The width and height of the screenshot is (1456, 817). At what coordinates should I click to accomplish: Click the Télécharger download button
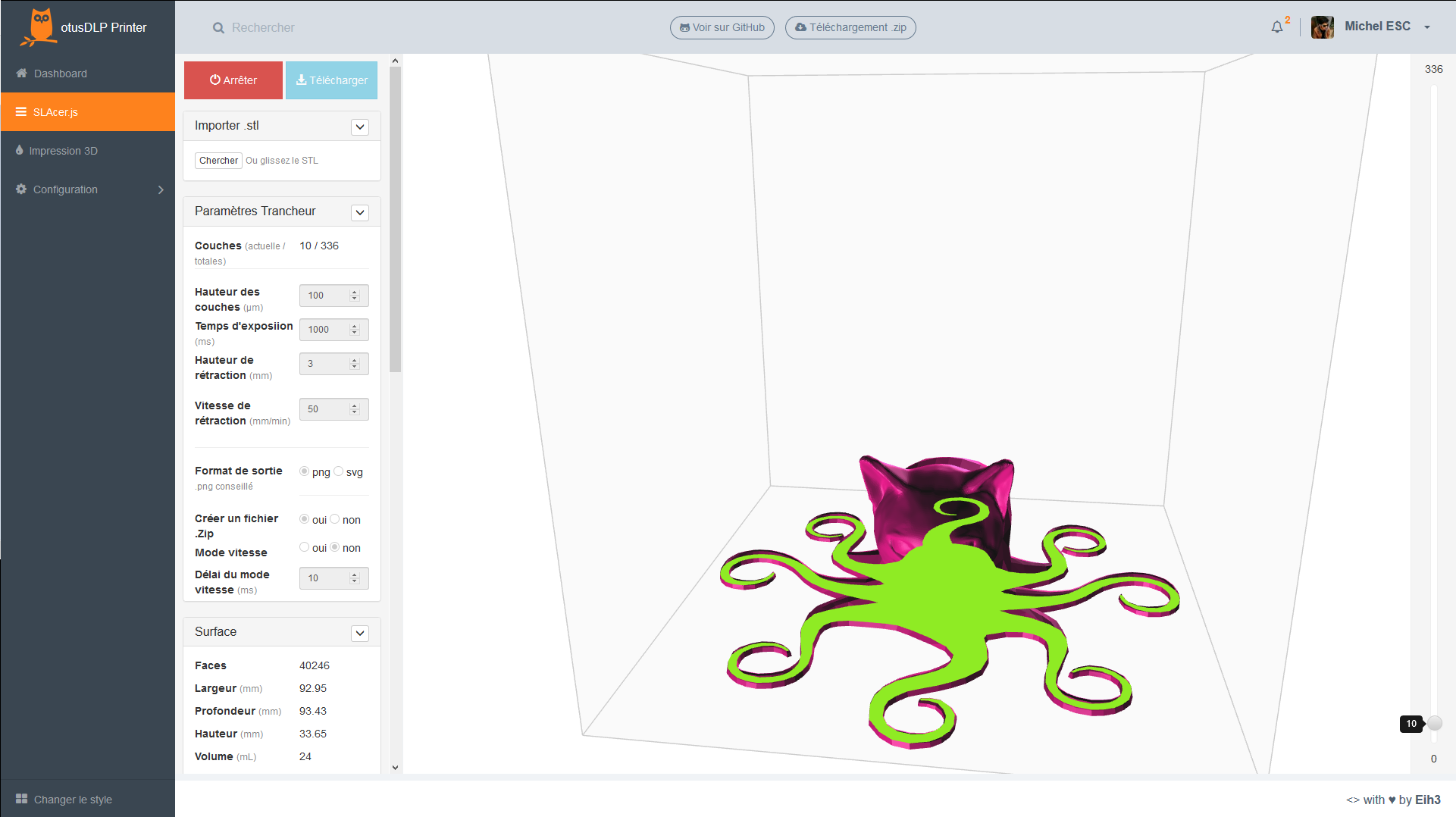331,80
